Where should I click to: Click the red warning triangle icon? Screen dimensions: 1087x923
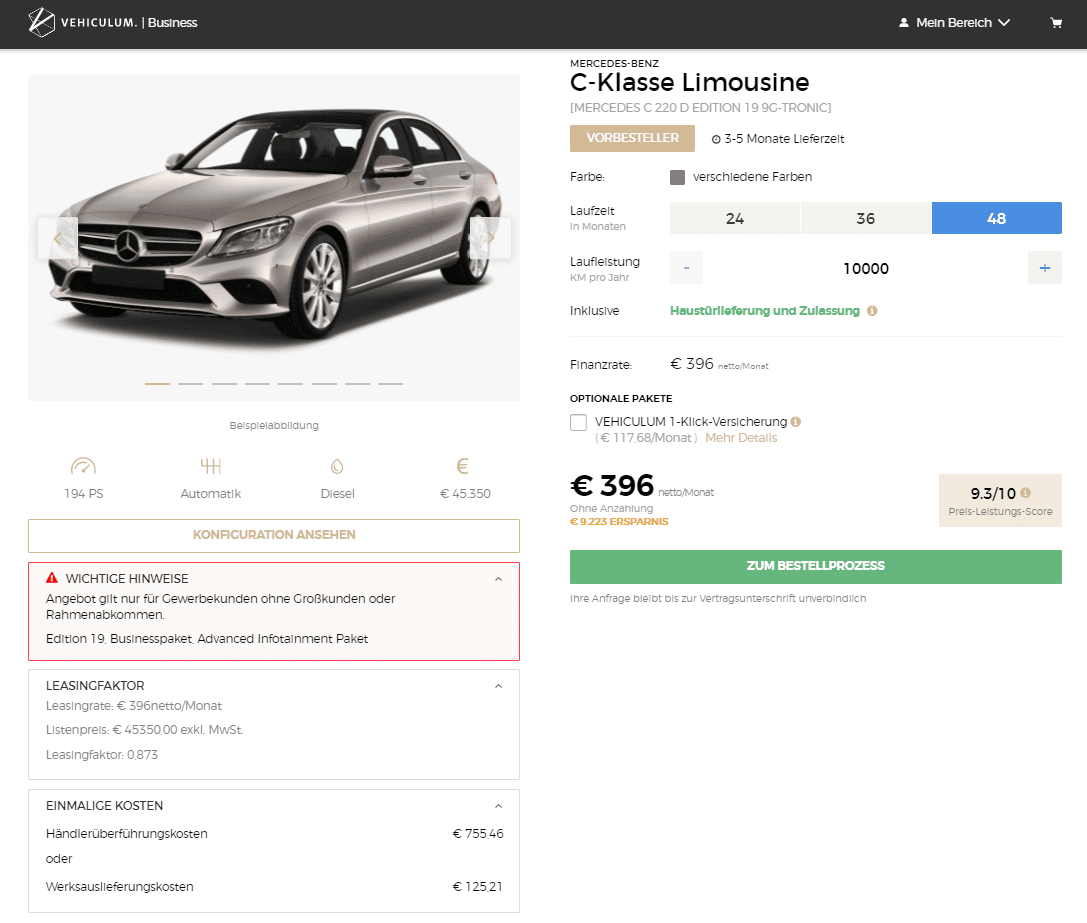tap(52, 578)
